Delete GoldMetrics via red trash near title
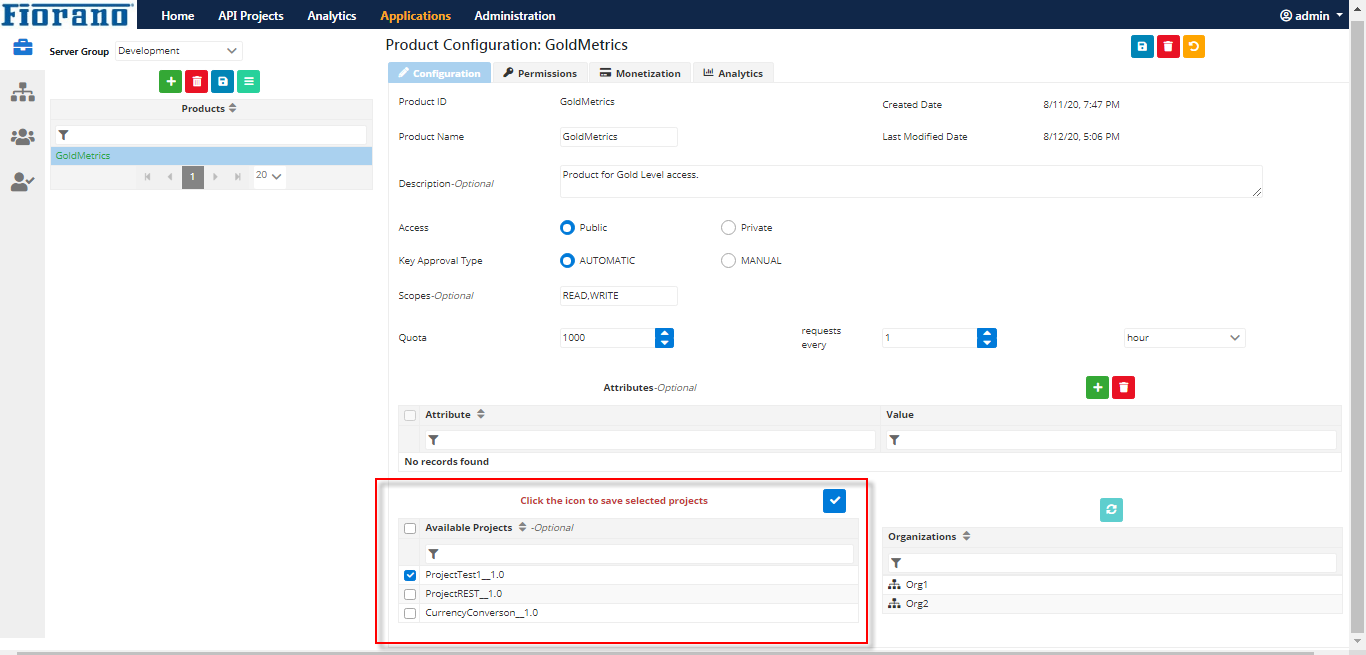1366x655 pixels. coord(1168,47)
